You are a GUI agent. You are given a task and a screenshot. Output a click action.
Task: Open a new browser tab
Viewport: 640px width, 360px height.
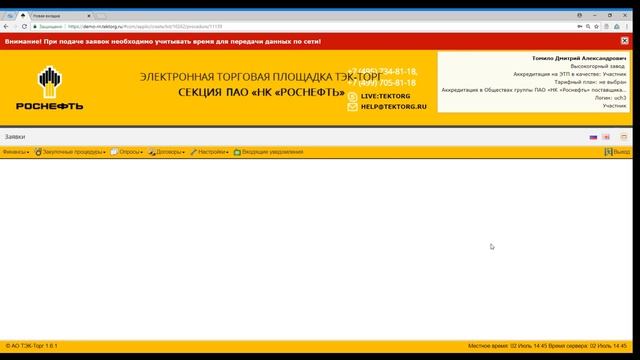point(101,16)
